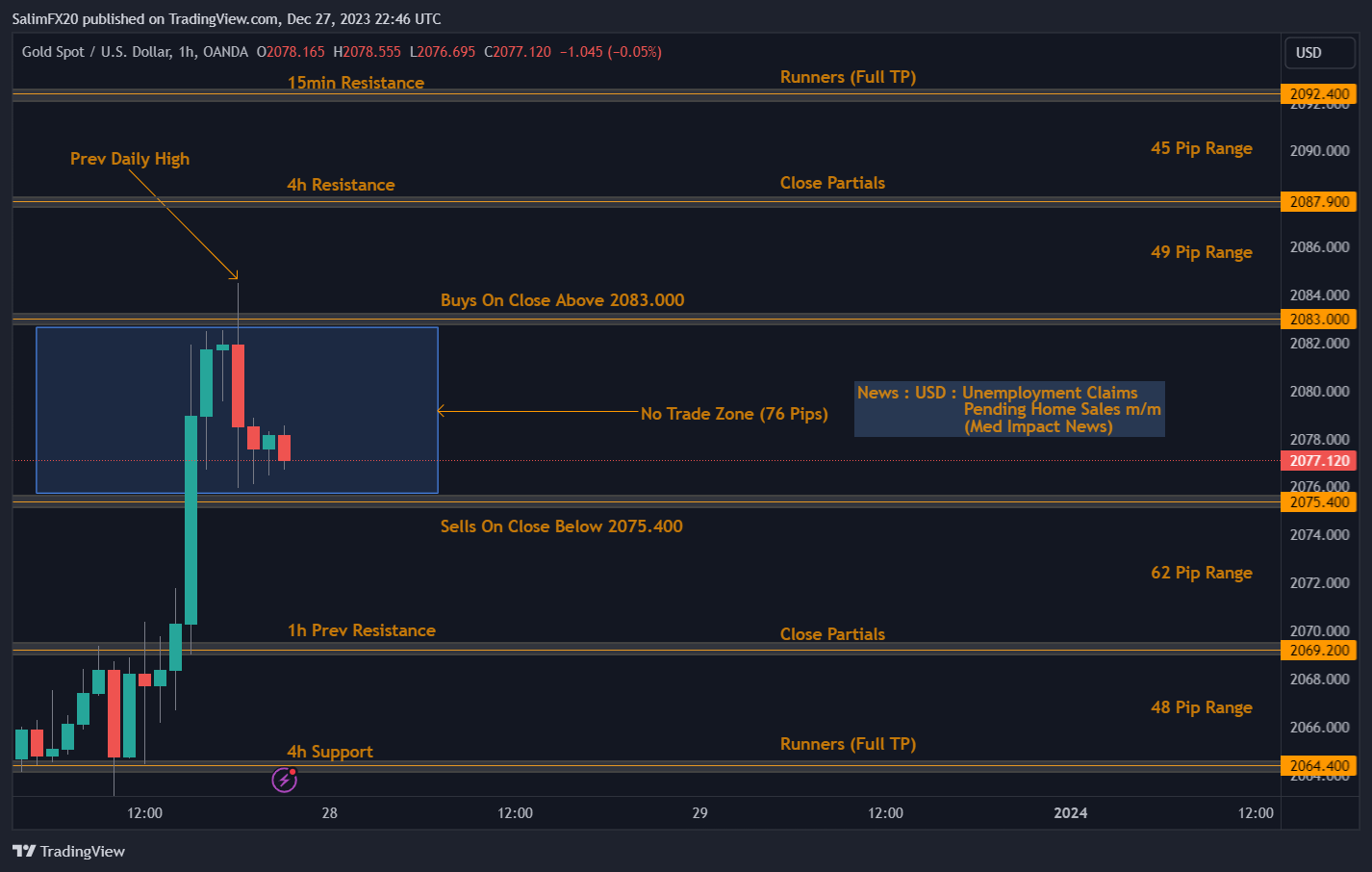Click the Buys On Close Above 2083.000 text

click(562, 299)
